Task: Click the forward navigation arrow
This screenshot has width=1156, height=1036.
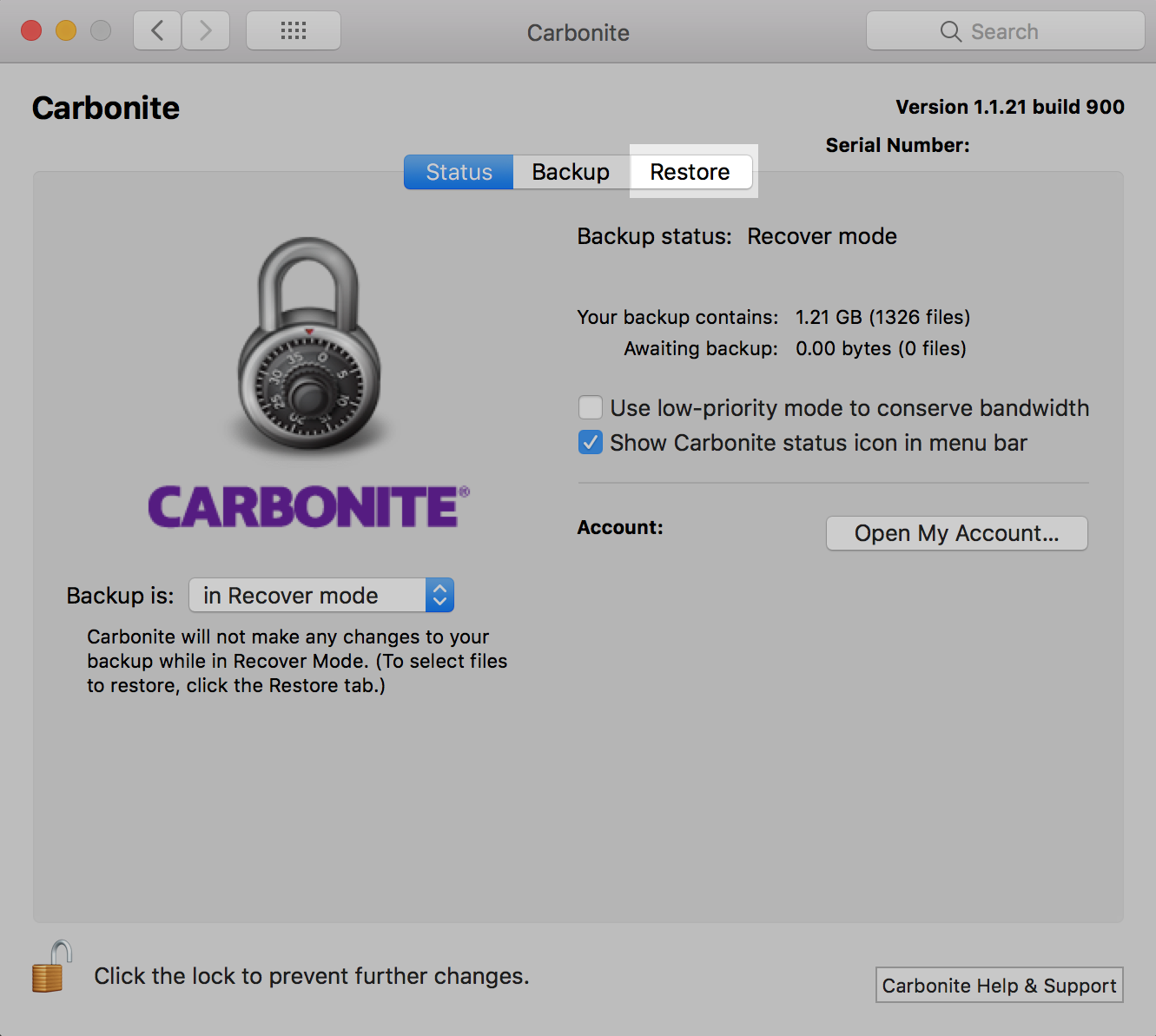Action: [x=206, y=30]
